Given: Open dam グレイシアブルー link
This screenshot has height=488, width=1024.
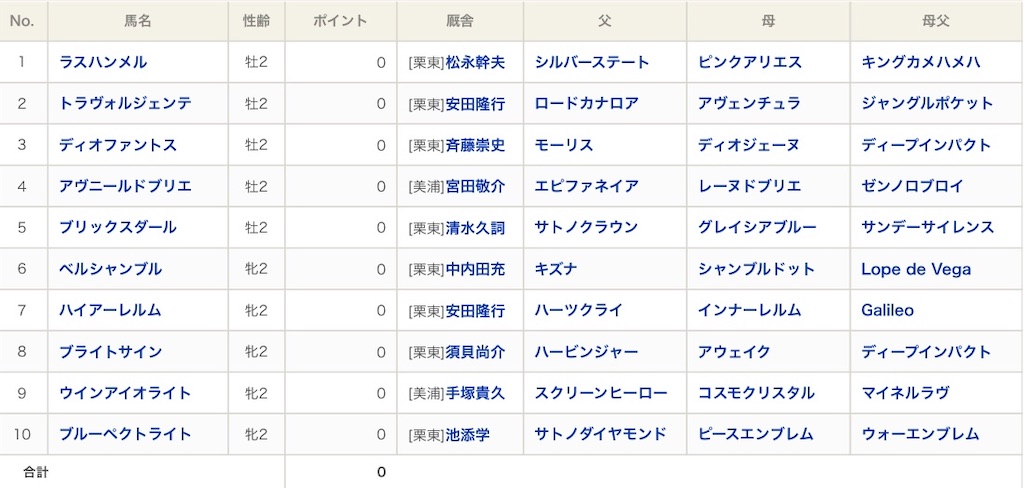Looking at the screenshot, I should coord(757,227).
